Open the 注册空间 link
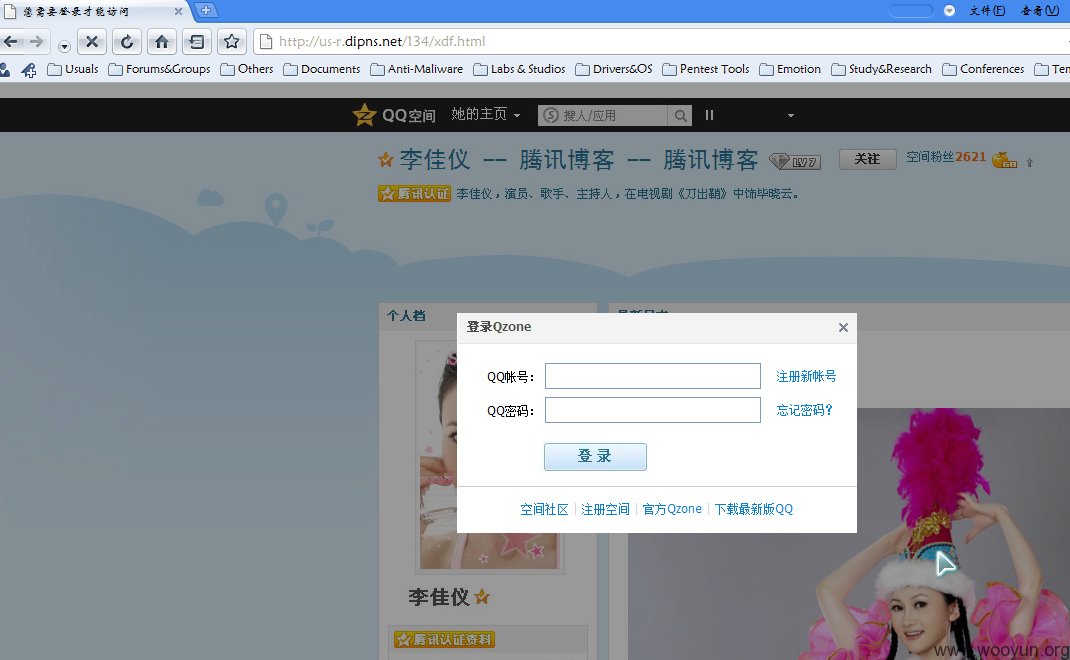 [605, 509]
